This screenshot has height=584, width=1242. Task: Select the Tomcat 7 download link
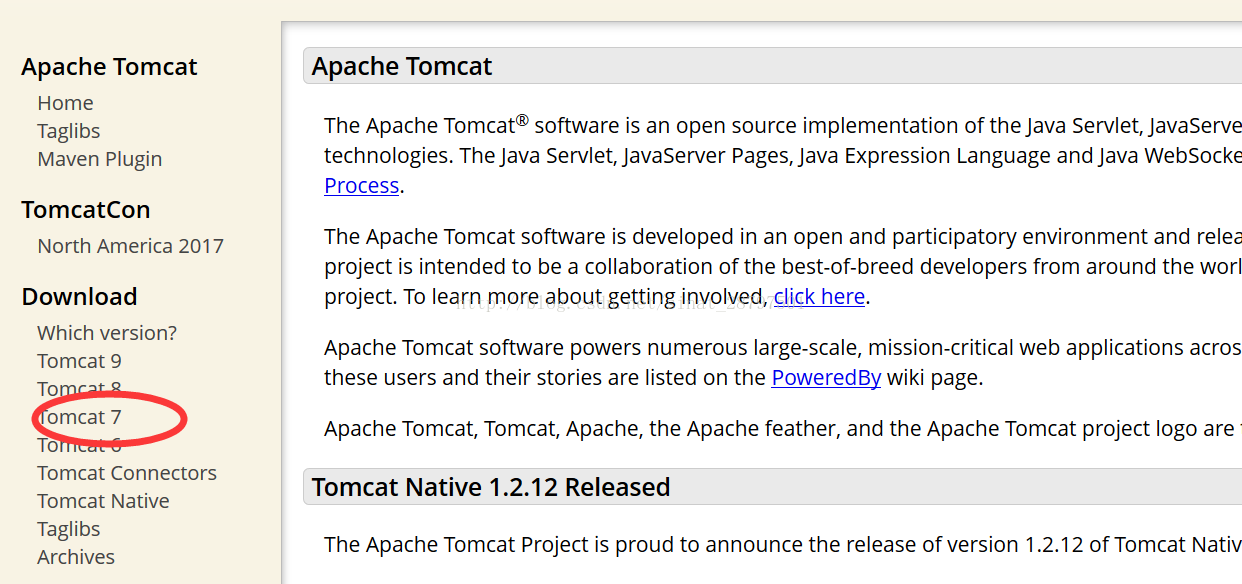pos(79,417)
